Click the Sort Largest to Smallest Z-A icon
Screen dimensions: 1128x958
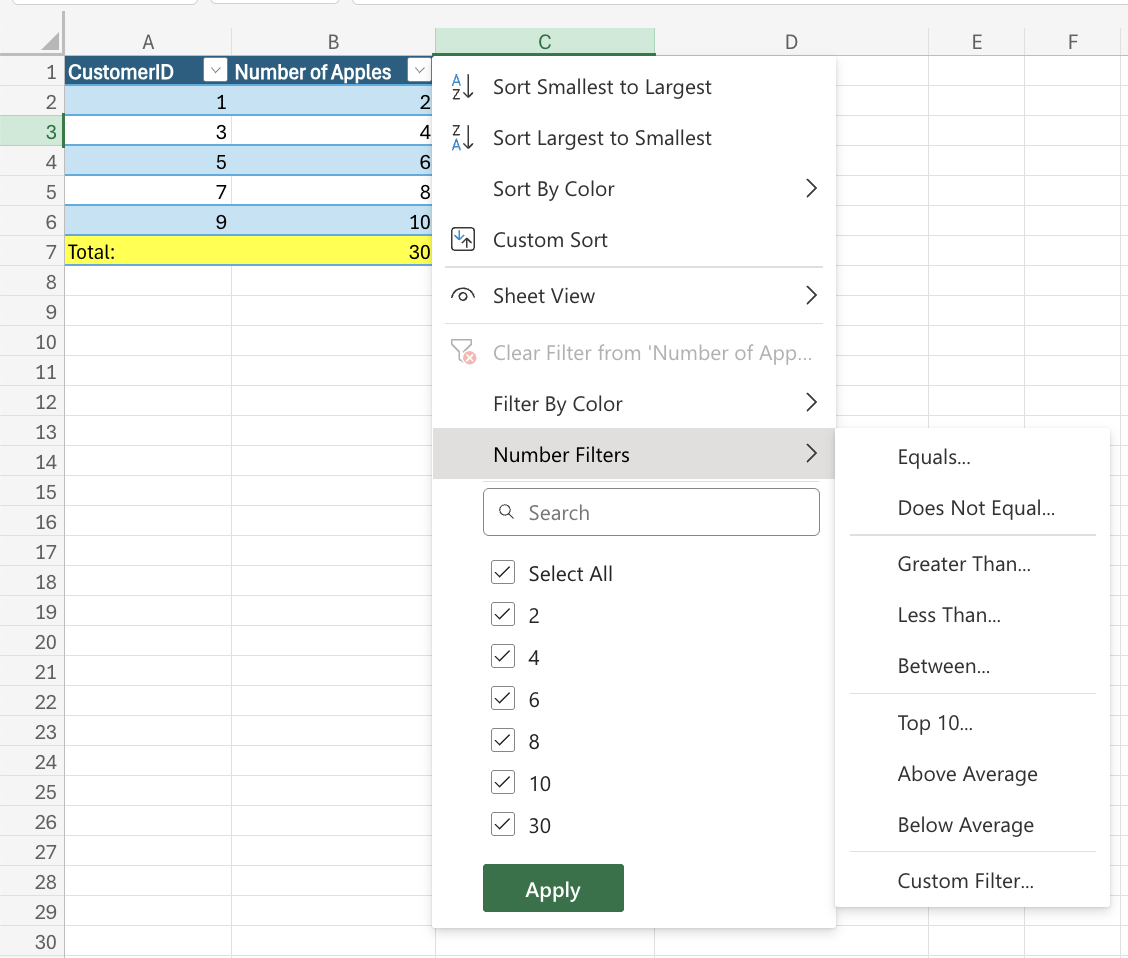462,137
